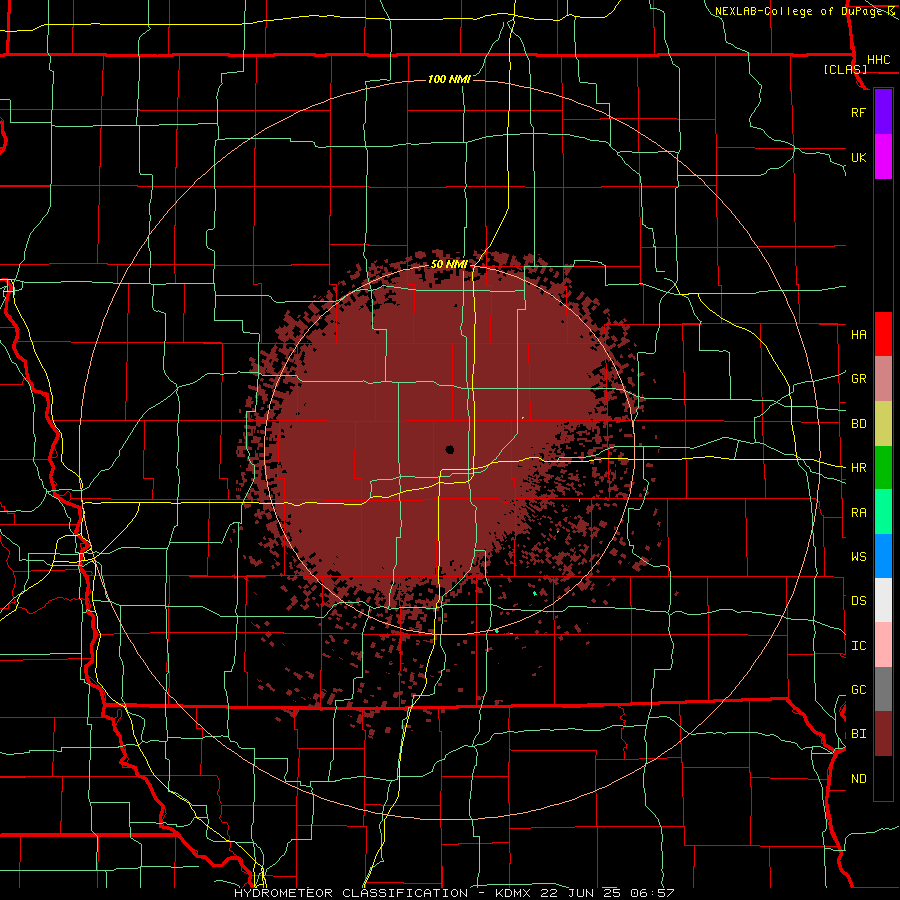
Task: Click the red HA color swatch in legend
Action: click(883, 334)
